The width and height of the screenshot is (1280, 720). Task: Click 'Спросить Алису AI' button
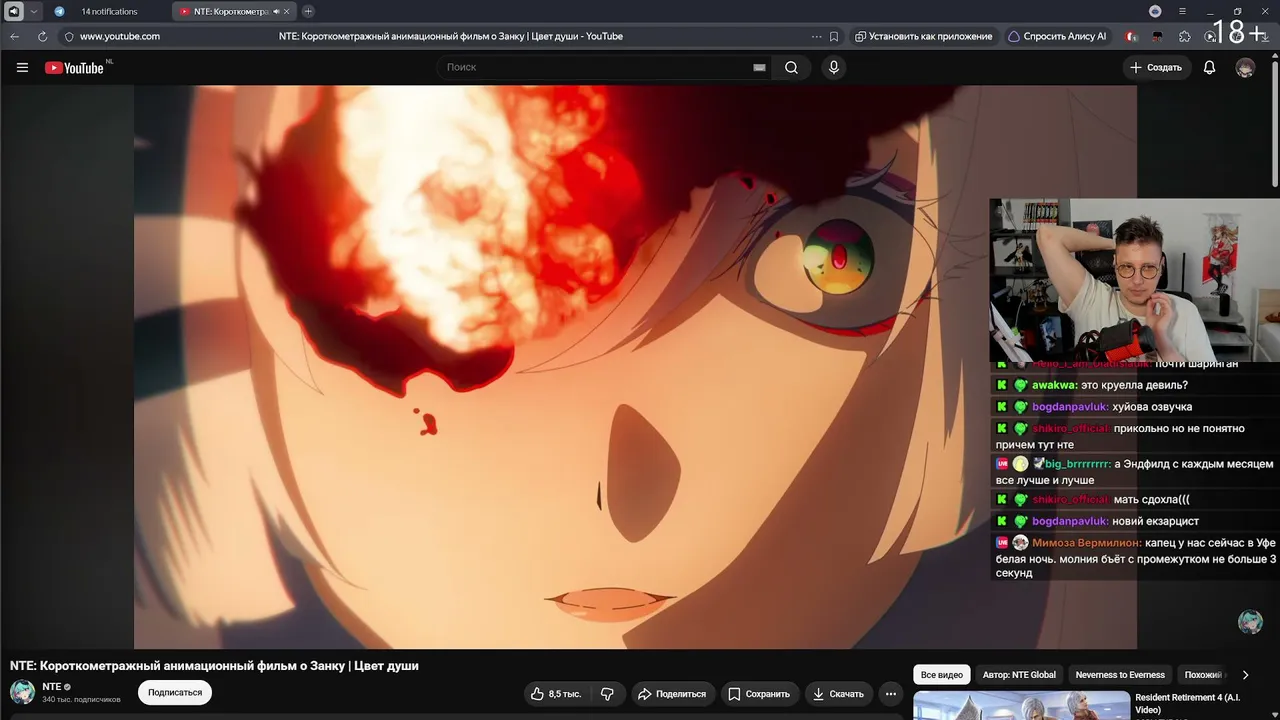click(1057, 36)
